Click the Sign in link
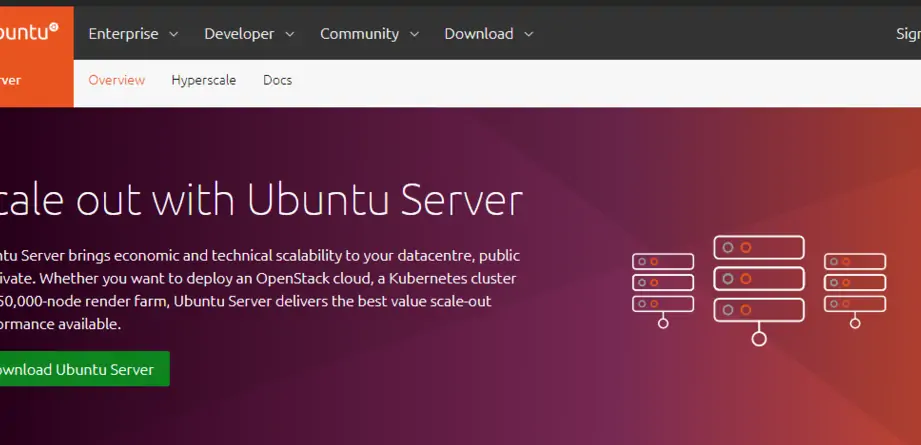 click(x=908, y=34)
